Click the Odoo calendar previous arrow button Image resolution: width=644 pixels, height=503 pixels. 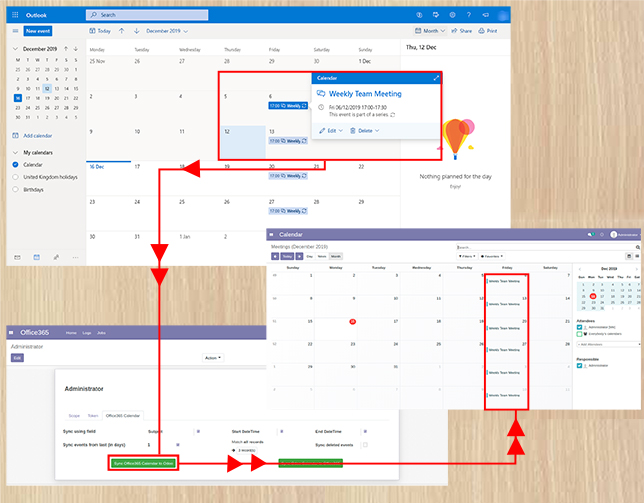pyautogui.click(x=275, y=257)
